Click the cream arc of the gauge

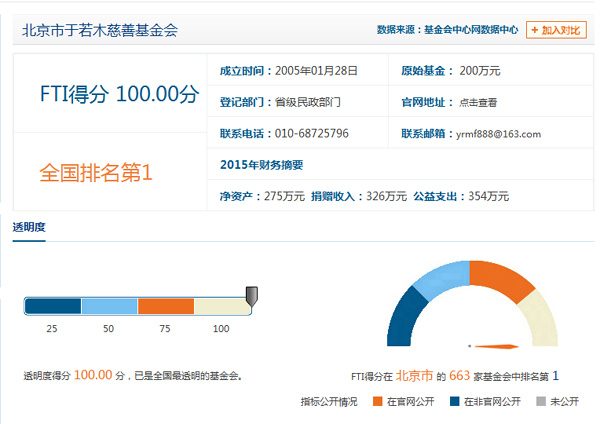[540, 318]
